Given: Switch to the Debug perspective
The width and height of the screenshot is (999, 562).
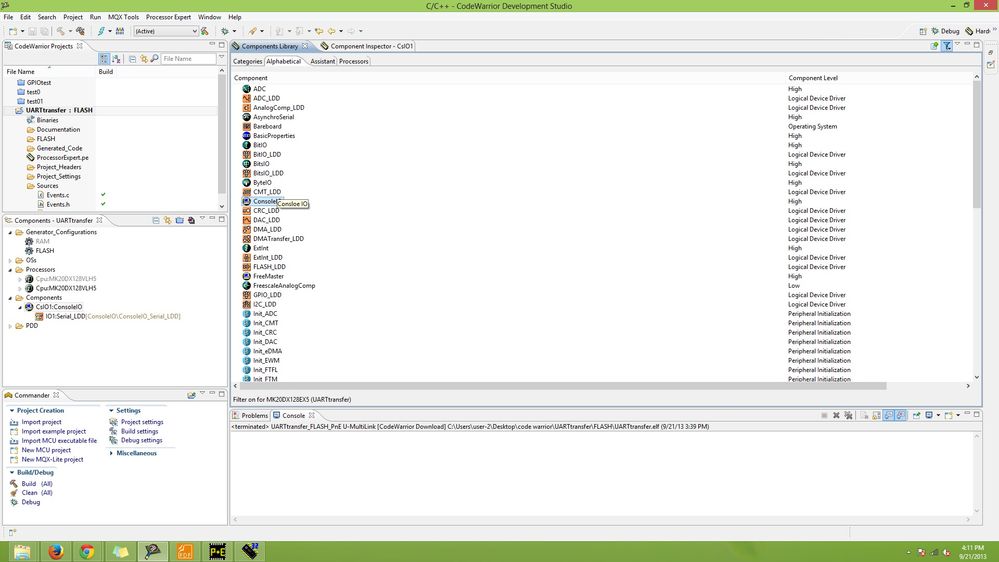Looking at the screenshot, I should (x=945, y=31).
